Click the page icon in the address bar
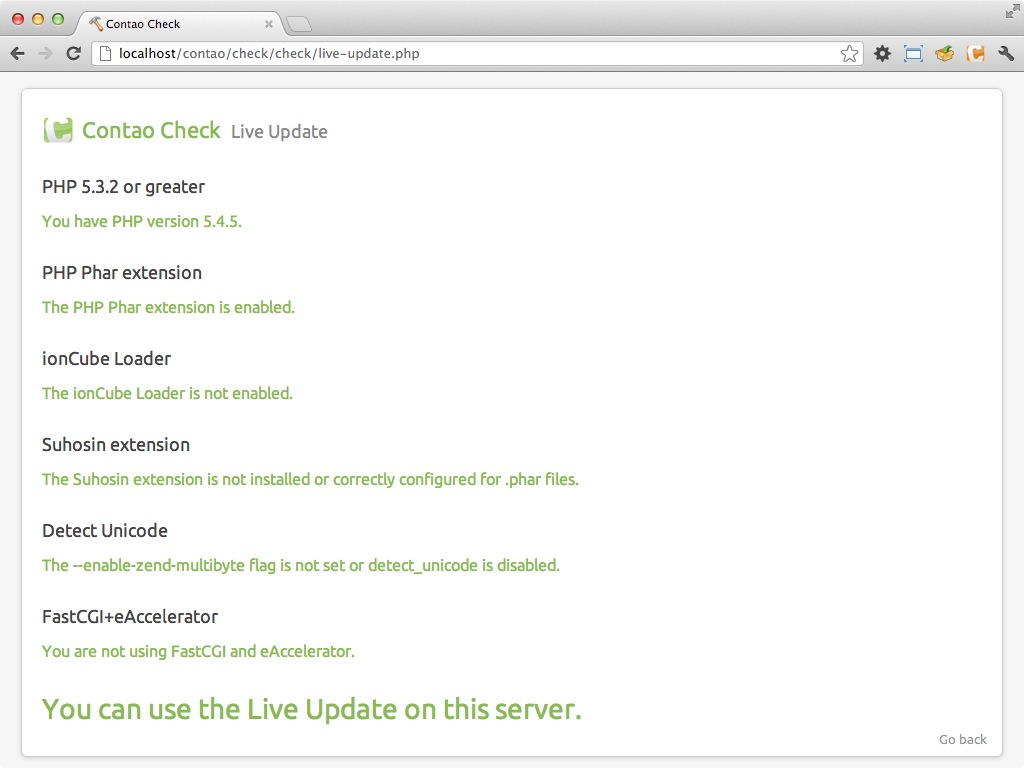 coord(104,54)
